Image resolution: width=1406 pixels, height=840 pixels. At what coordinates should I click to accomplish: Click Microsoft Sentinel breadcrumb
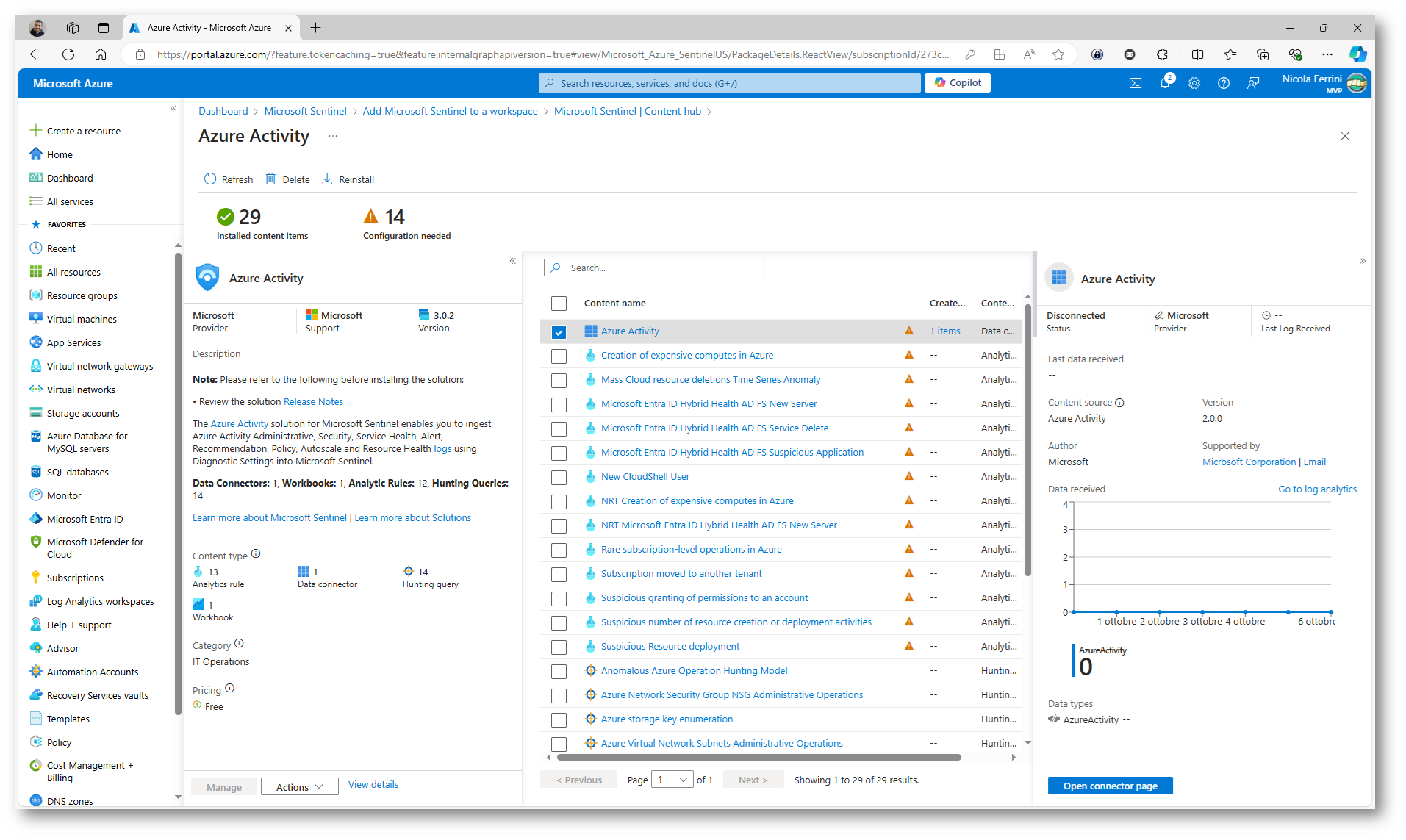(305, 111)
